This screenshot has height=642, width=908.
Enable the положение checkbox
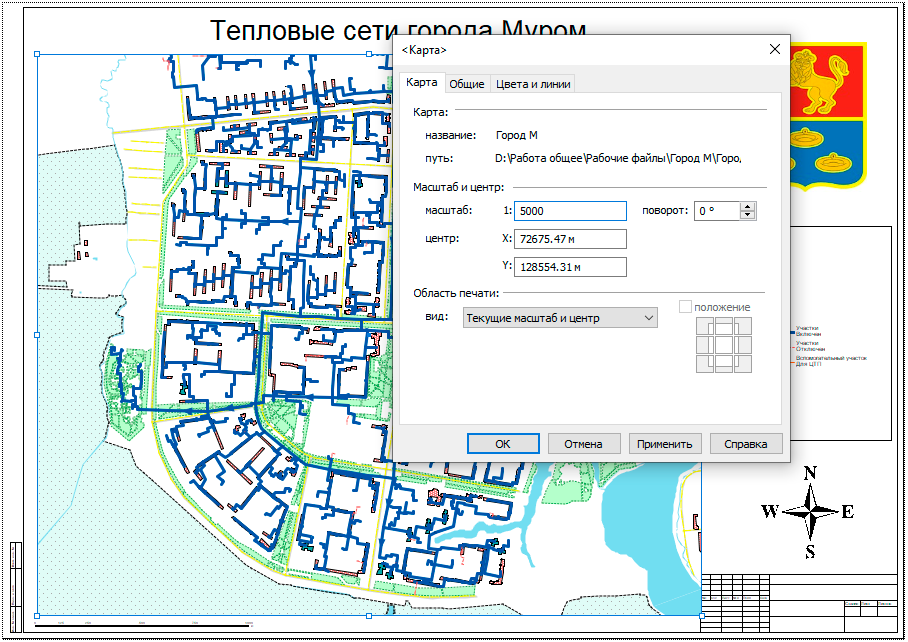[x=685, y=307]
